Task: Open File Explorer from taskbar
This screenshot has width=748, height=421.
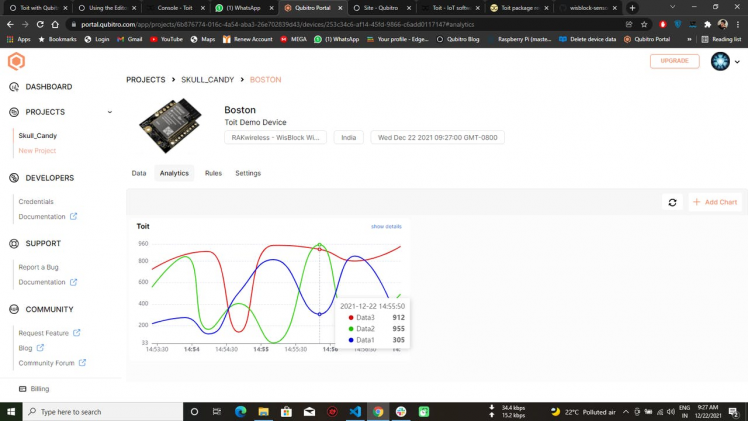Action: (x=263, y=411)
